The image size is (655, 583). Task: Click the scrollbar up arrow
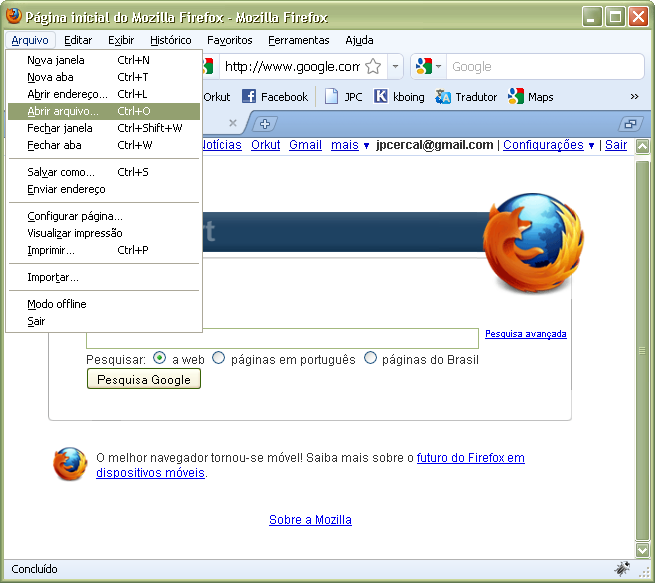click(x=642, y=147)
